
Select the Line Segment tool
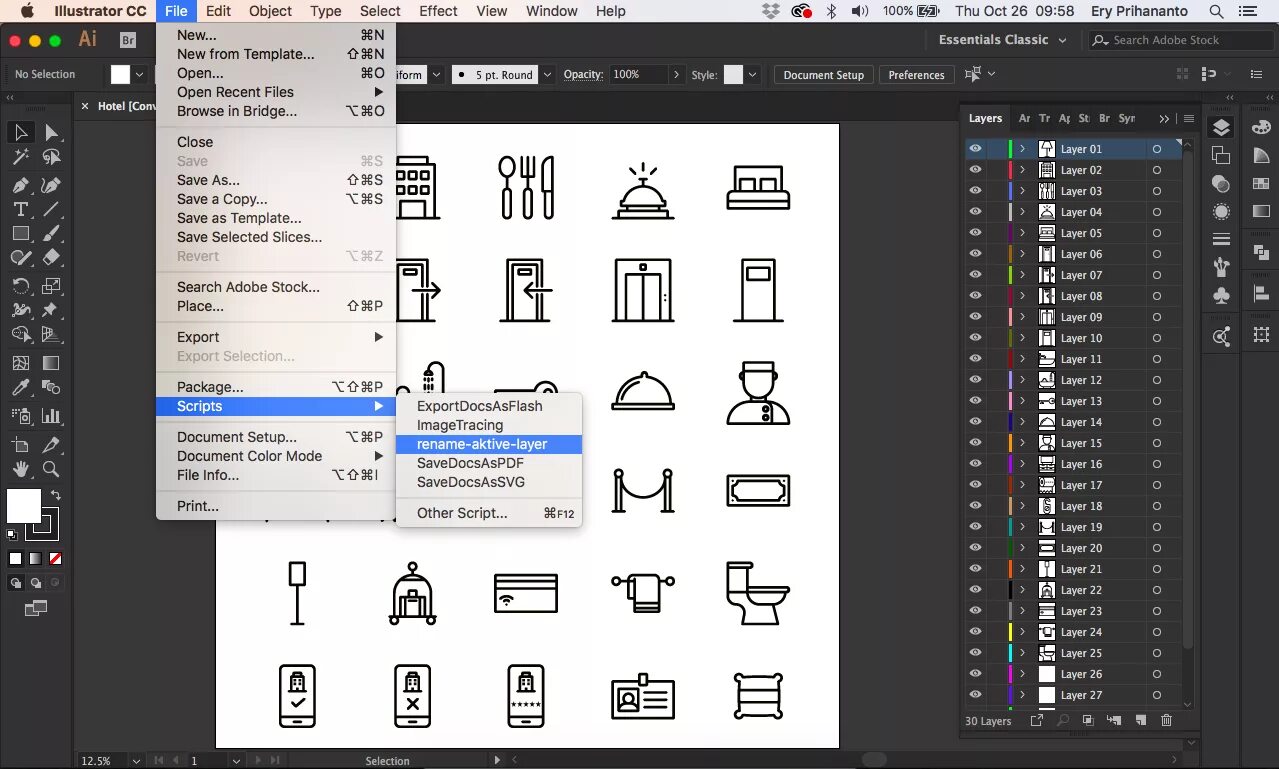(51, 209)
